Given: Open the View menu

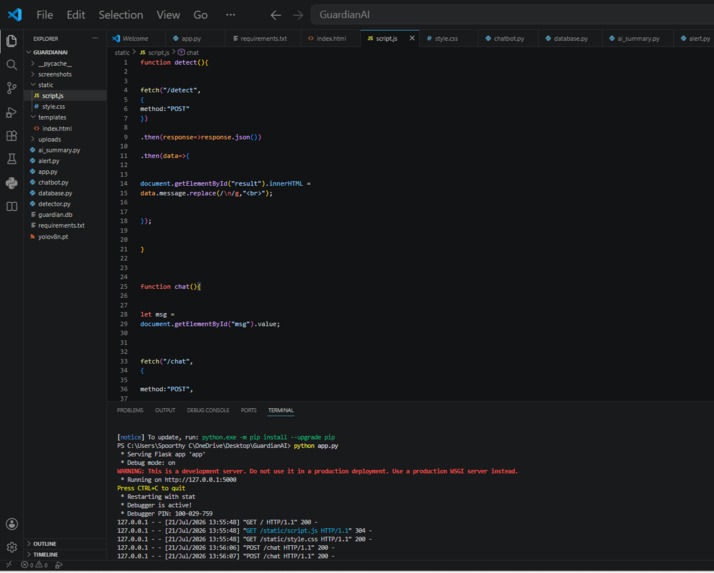Looking at the screenshot, I should 168,15.
